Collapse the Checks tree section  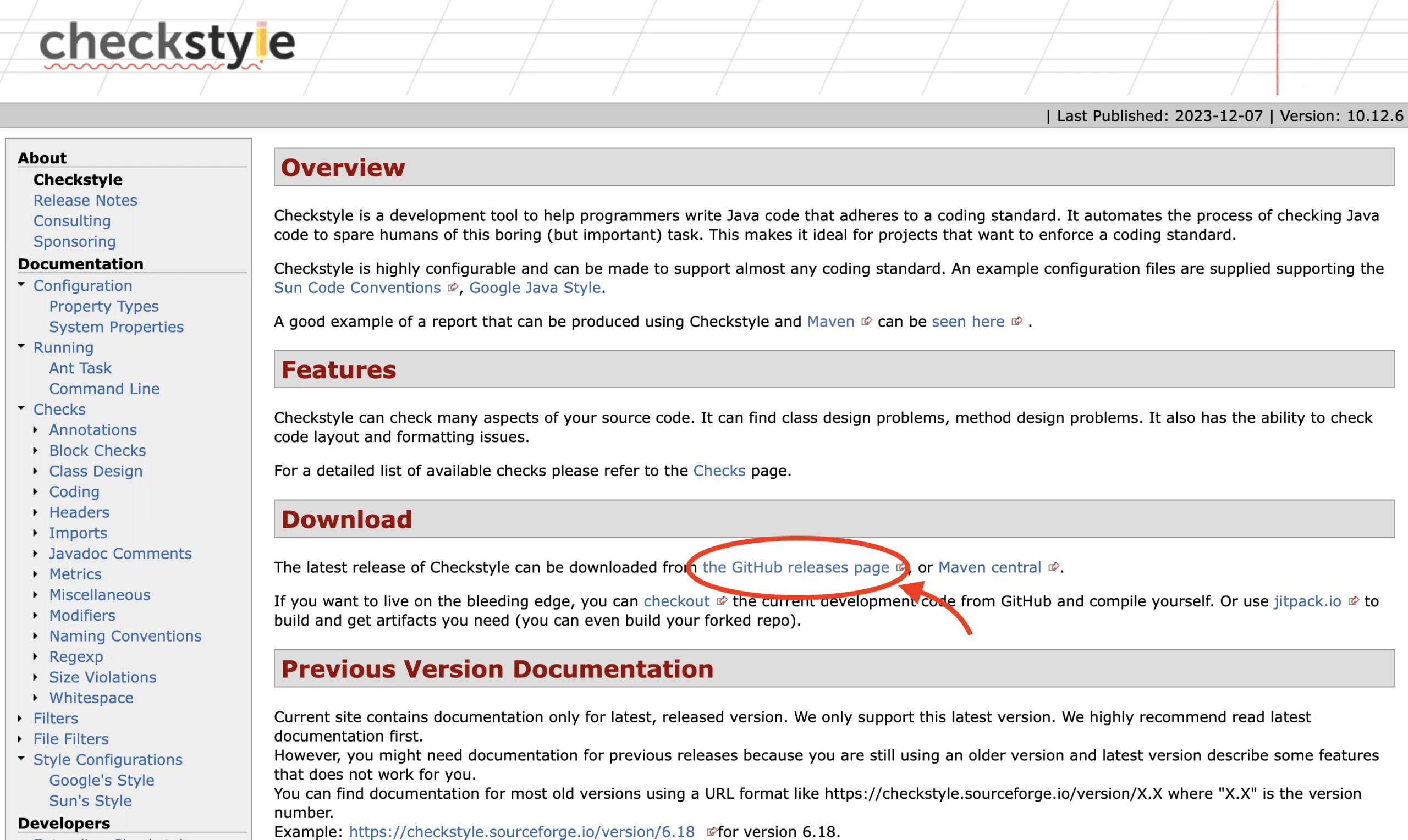point(21,408)
